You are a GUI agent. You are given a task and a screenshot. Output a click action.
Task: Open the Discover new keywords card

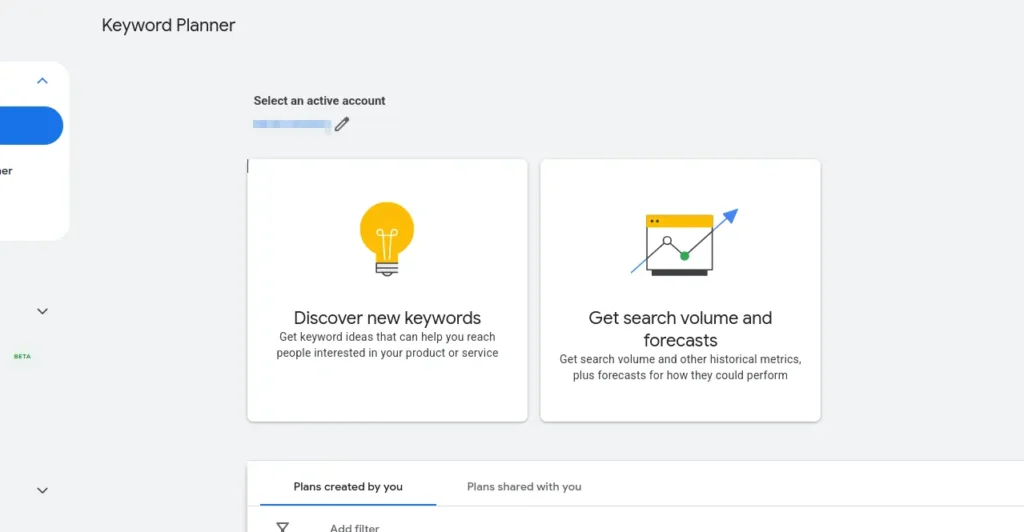coord(387,290)
